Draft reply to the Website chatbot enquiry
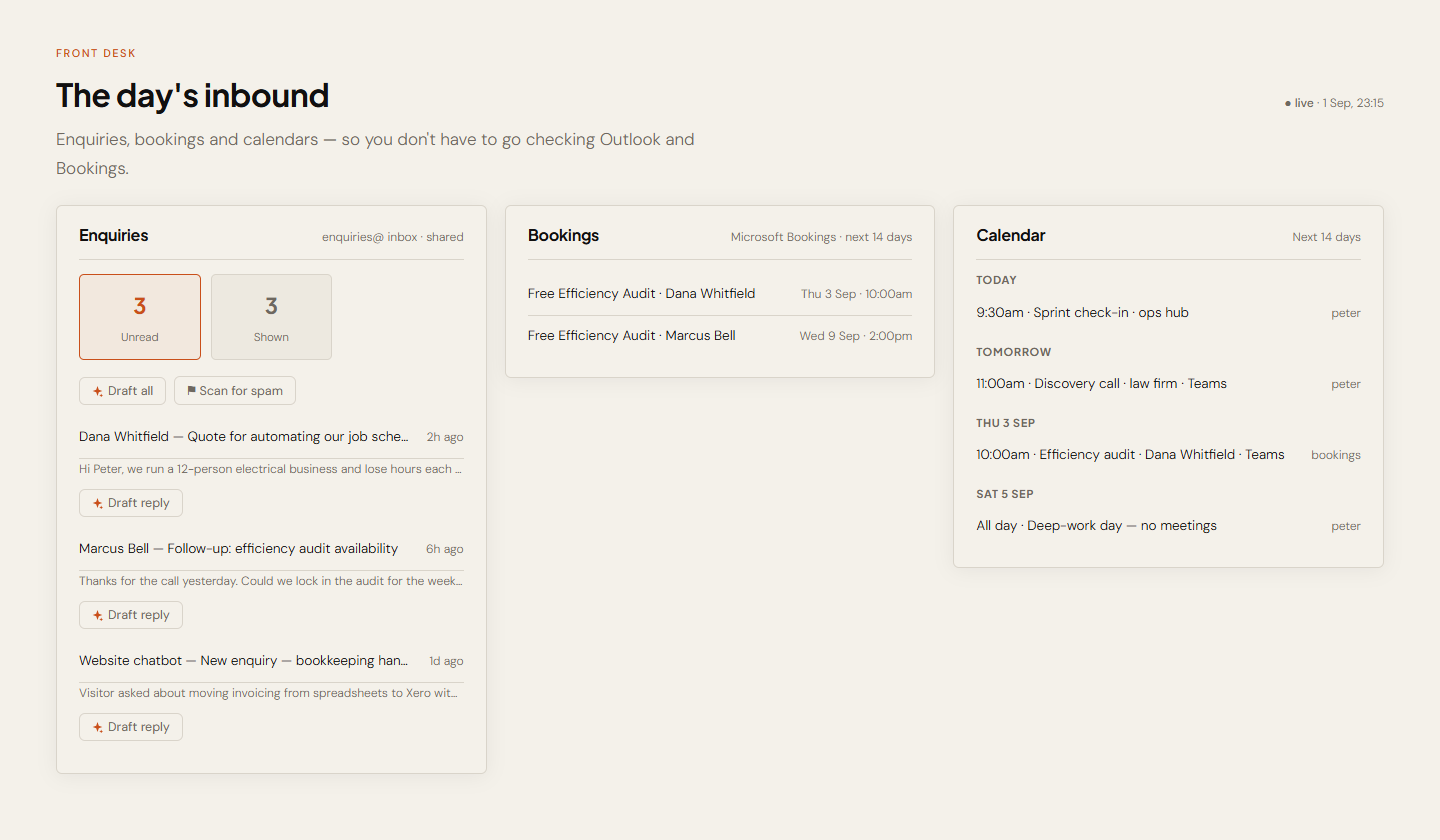 131,727
